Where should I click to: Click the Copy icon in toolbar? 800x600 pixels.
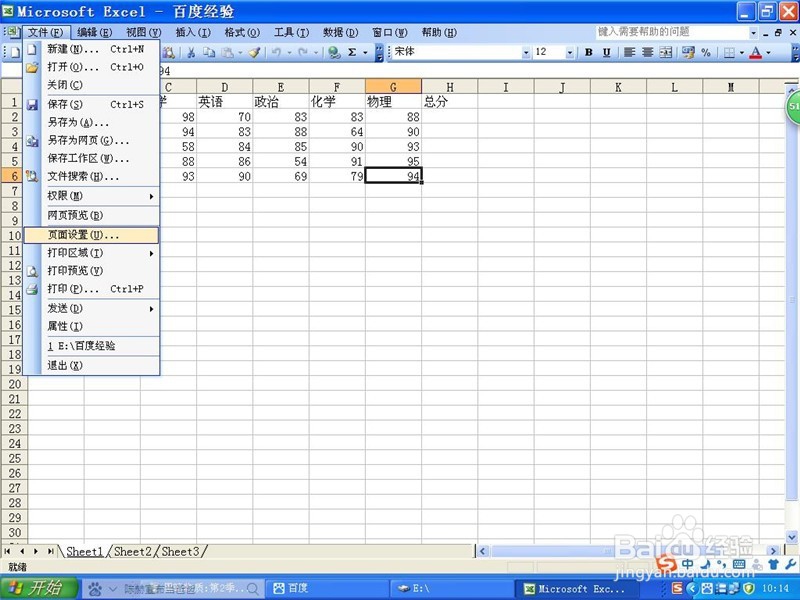[x=209, y=52]
